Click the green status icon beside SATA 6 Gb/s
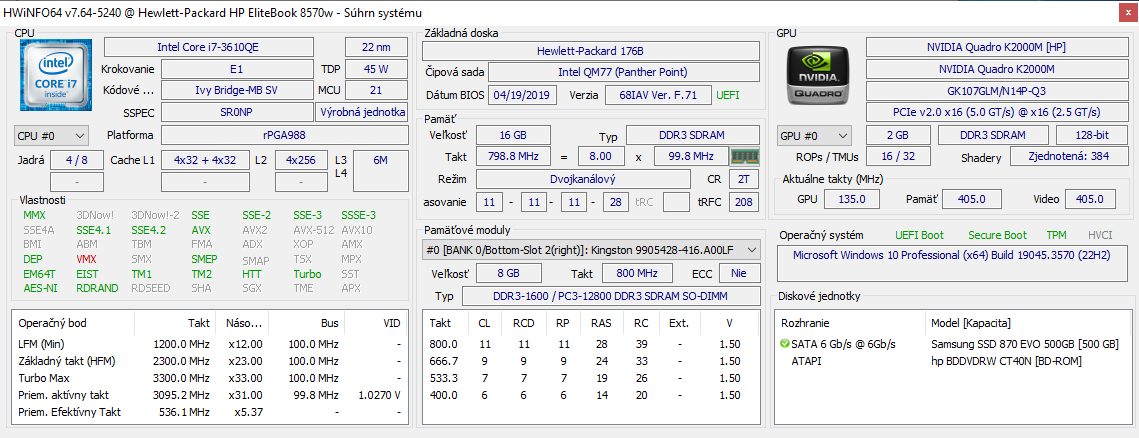Screen dimensions: 1139x438 click(785, 344)
